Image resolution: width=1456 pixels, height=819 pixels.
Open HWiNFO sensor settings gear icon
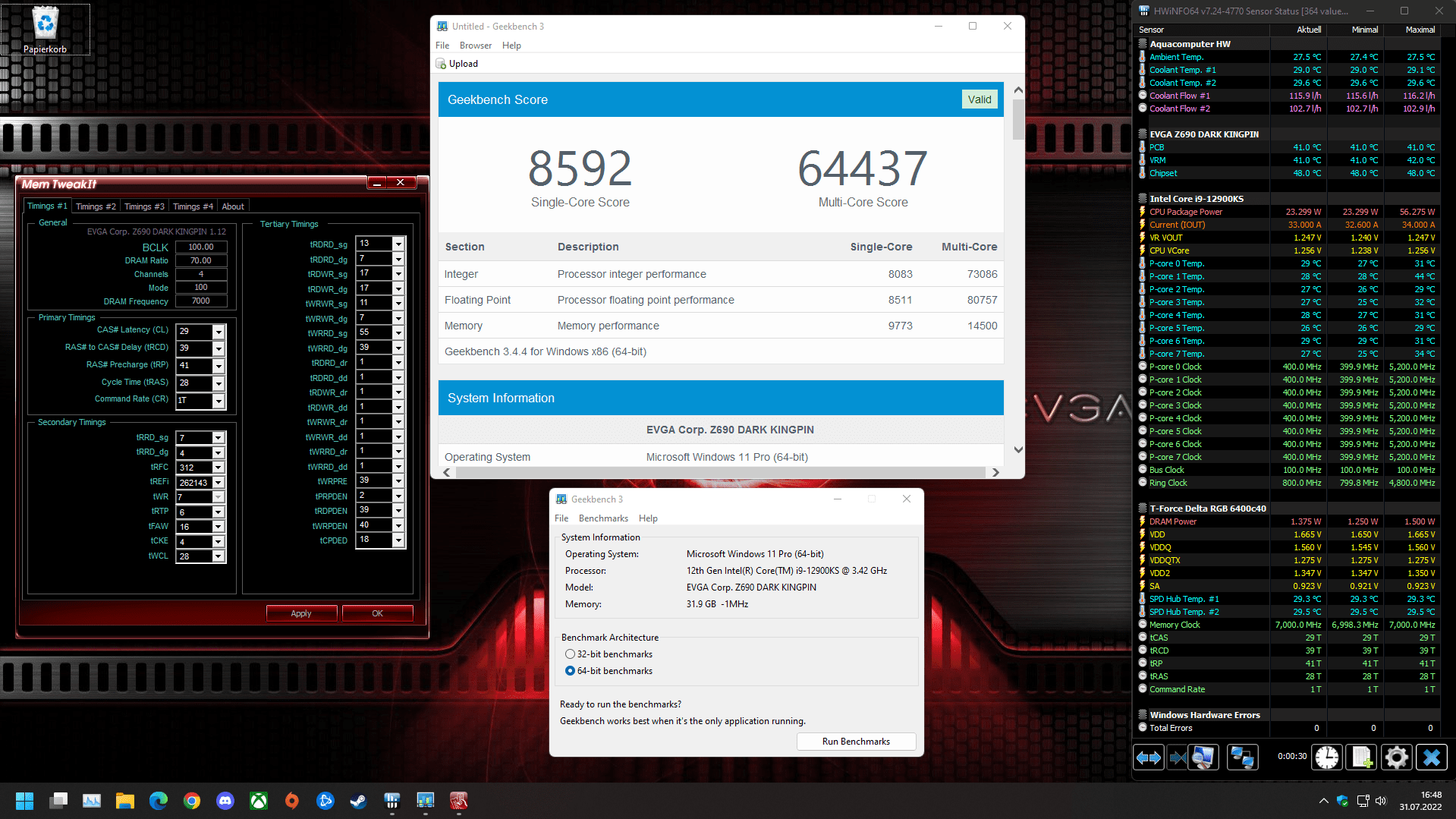pyautogui.click(x=1396, y=758)
